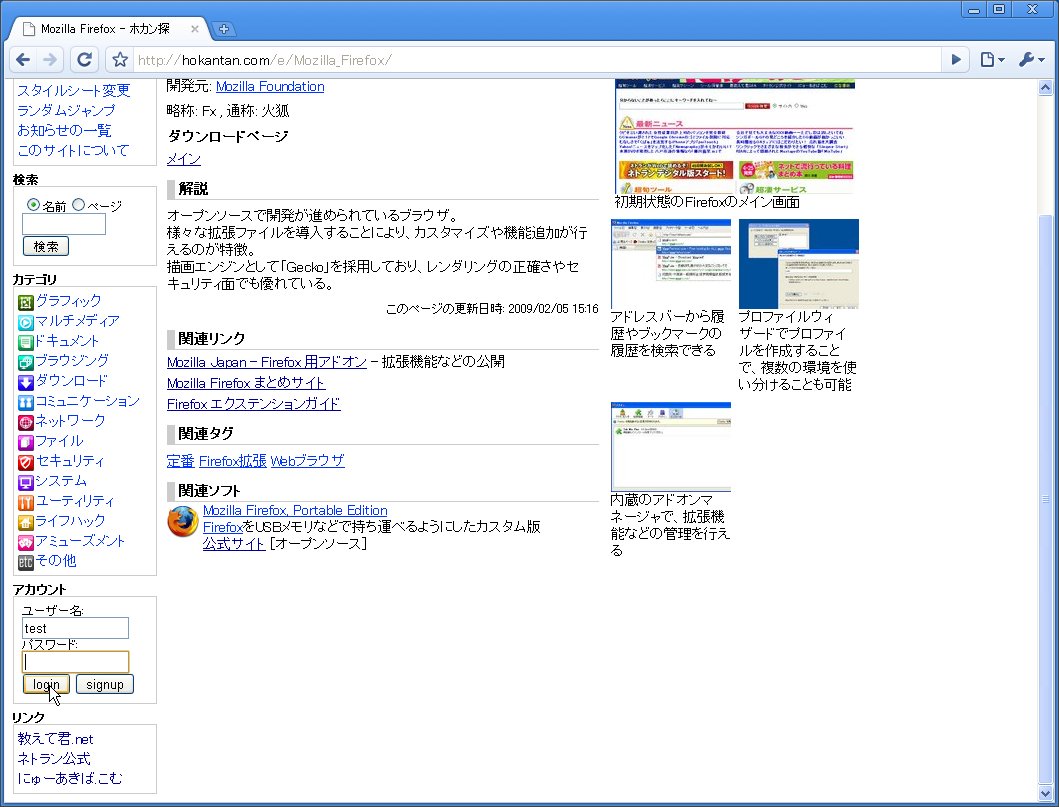Close the Mozilla Firefox tab

click(195, 29)
